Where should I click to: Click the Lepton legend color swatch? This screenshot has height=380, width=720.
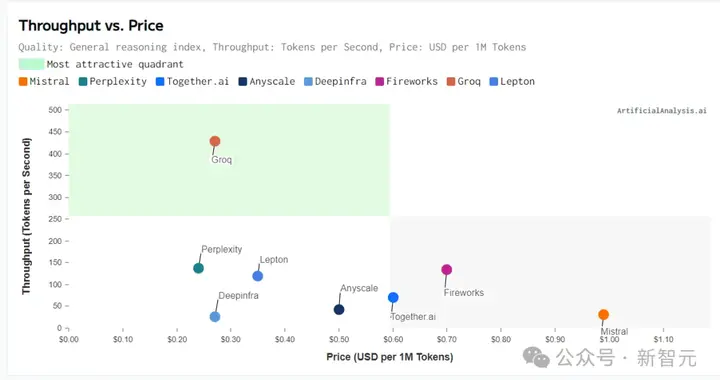(x=494, y=82)
